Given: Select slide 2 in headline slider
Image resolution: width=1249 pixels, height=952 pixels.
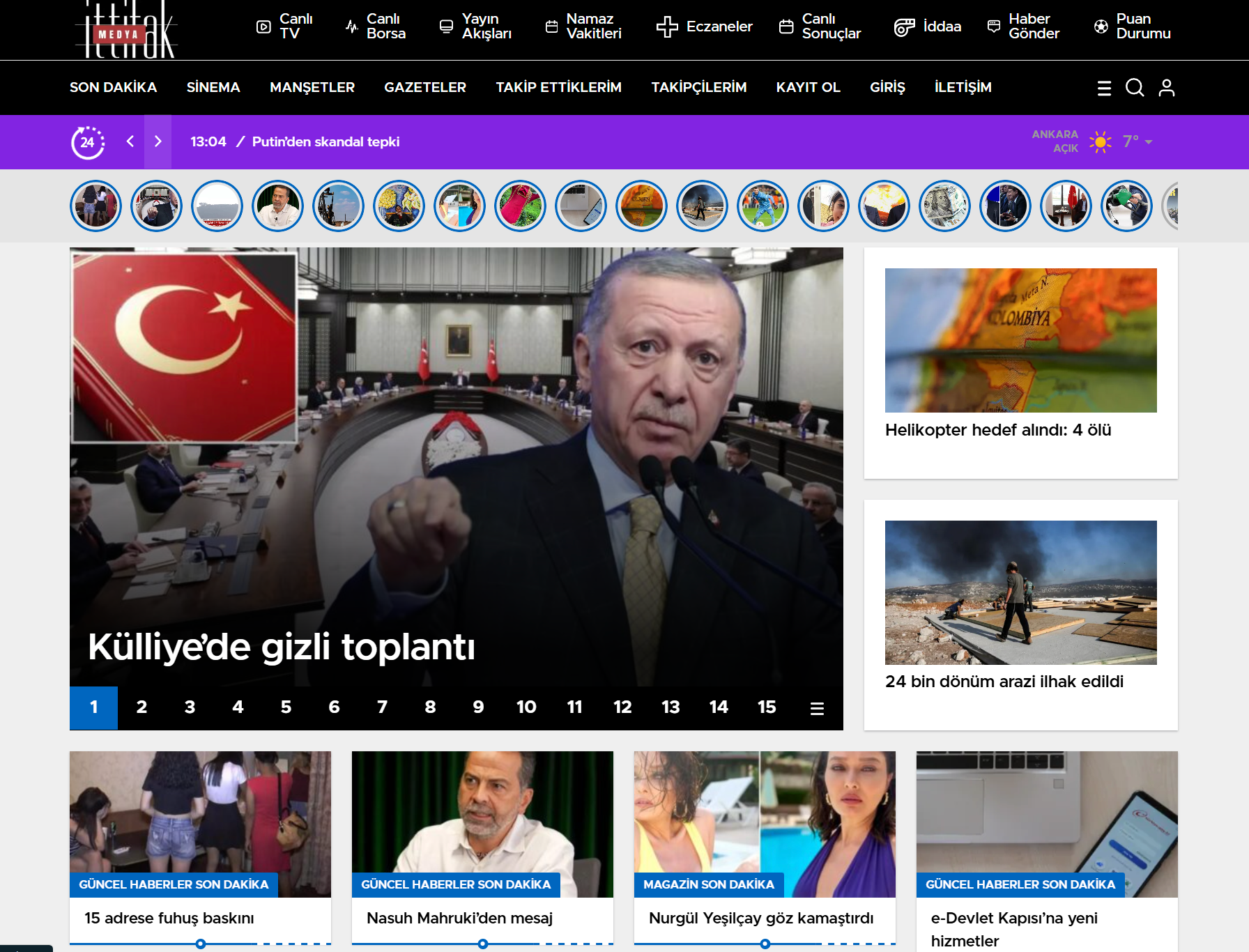Looking at the screenshot, I should tap(141, 707).
